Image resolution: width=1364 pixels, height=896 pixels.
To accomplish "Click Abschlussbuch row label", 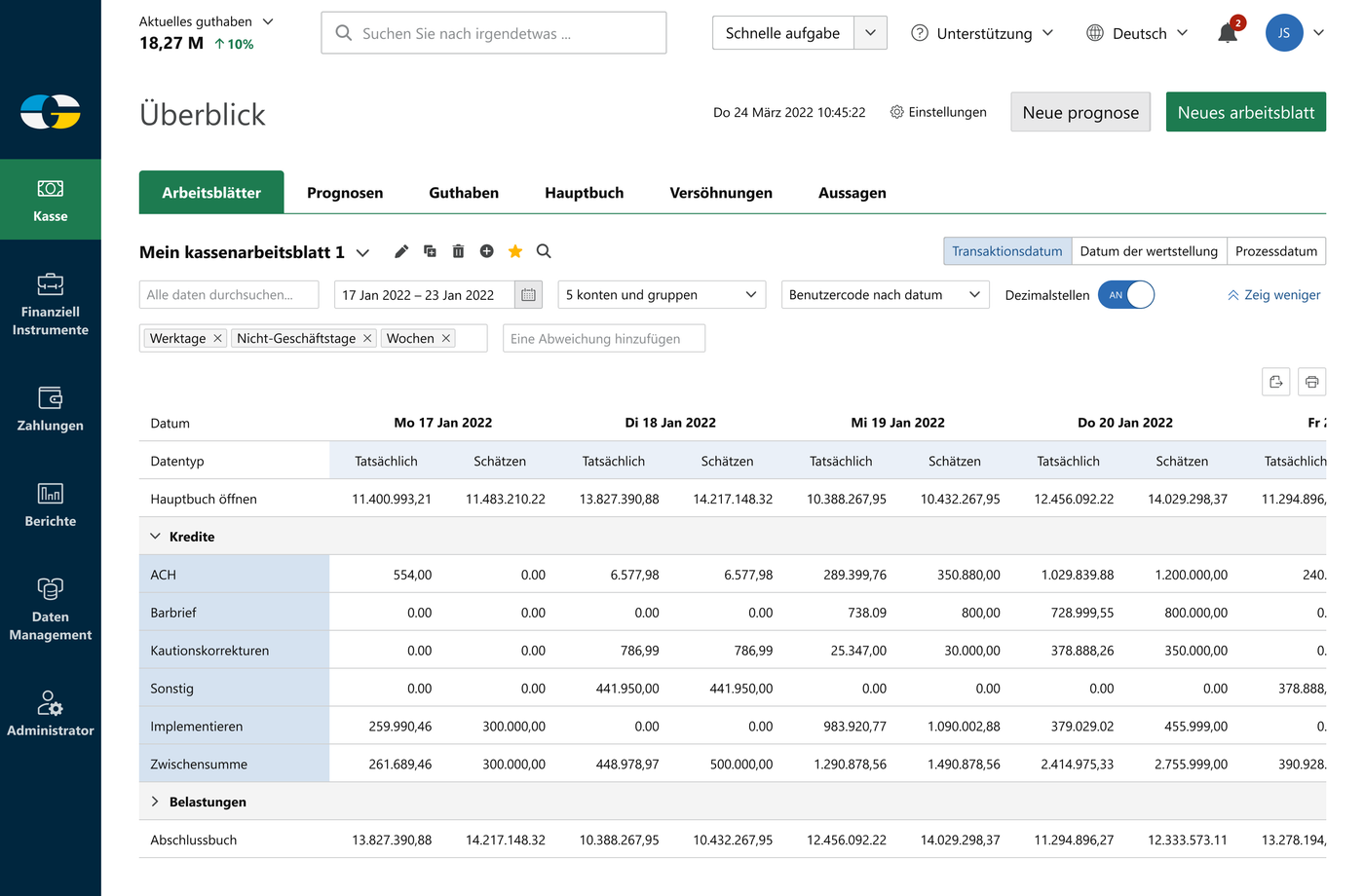I will coord(194,840).
